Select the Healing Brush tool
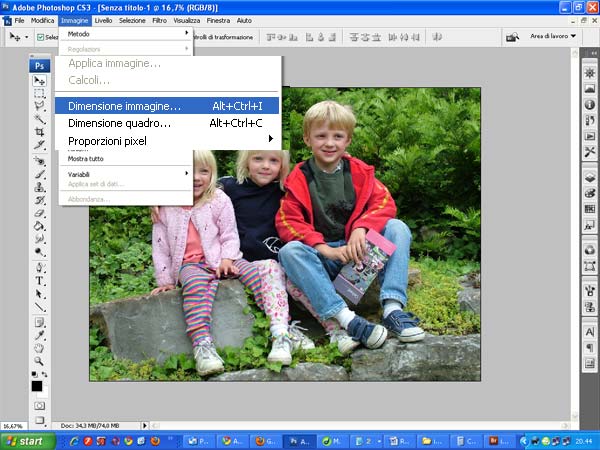This screenshot has width=600, height=450. (39, 161)
